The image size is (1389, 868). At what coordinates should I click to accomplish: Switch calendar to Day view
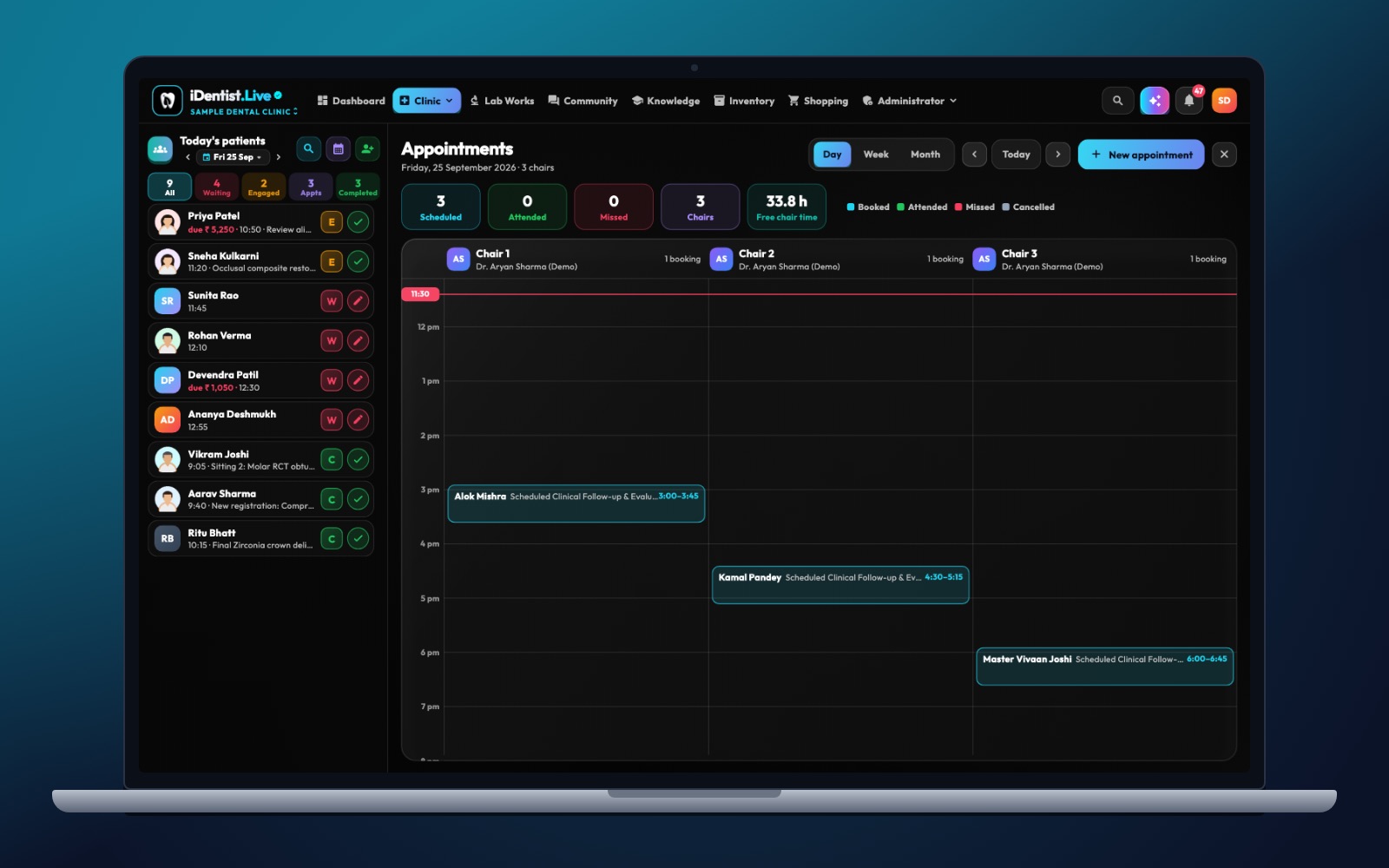[832, 155]
